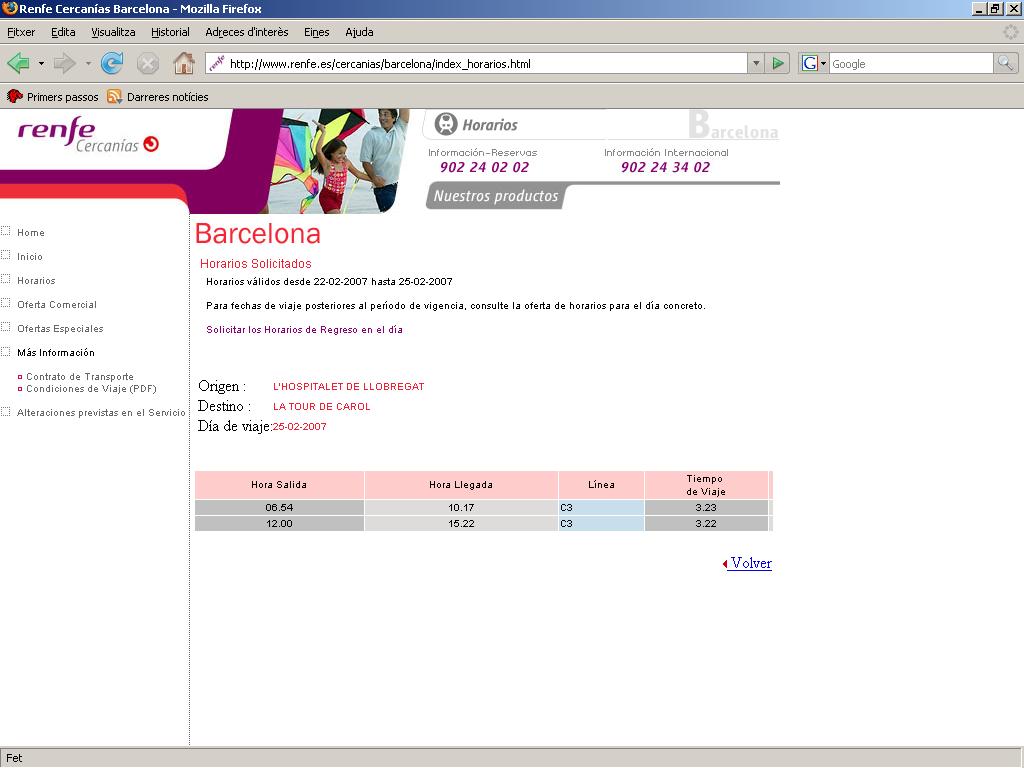
Task: Open the Back button history dropdown arrow
Action: (41, 64)
